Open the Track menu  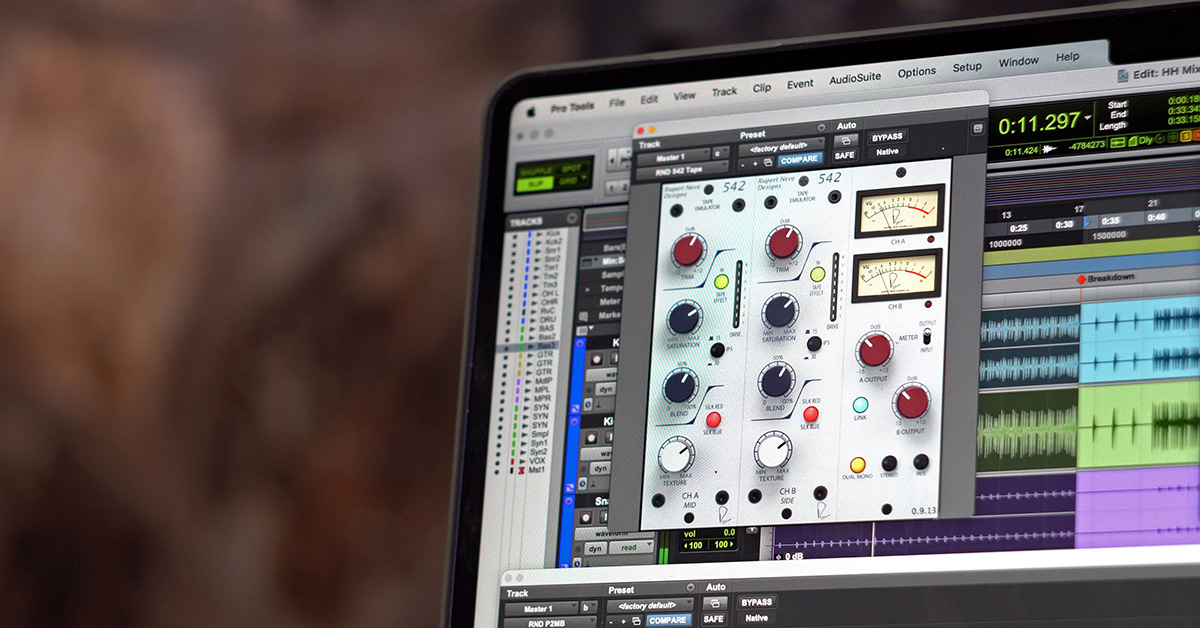click(x=724, y=91)
